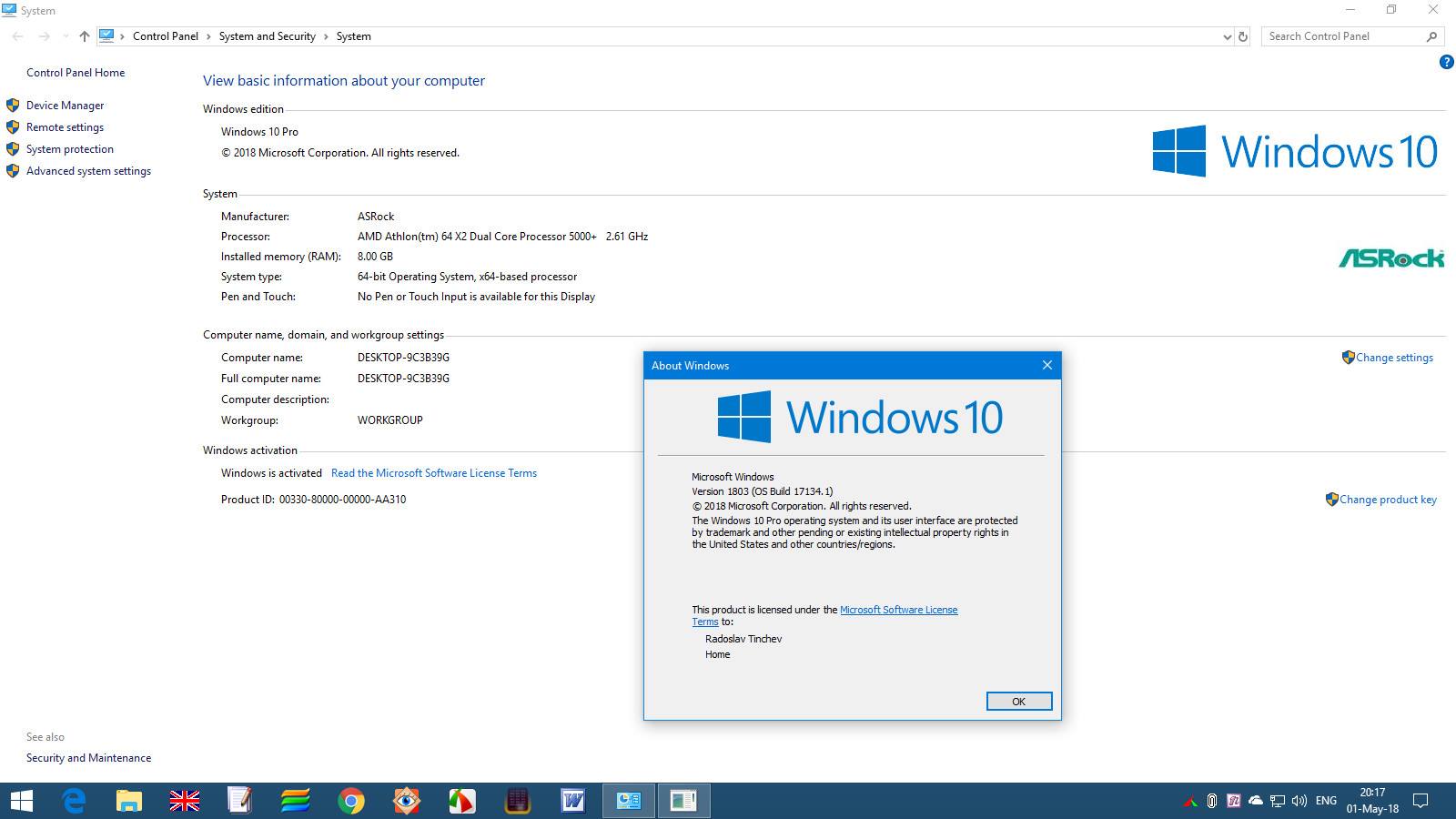Viewport: 1456px width, 819px height.
Task: Read the Microsoft Software License Terms link
Action: pos(434,473)
